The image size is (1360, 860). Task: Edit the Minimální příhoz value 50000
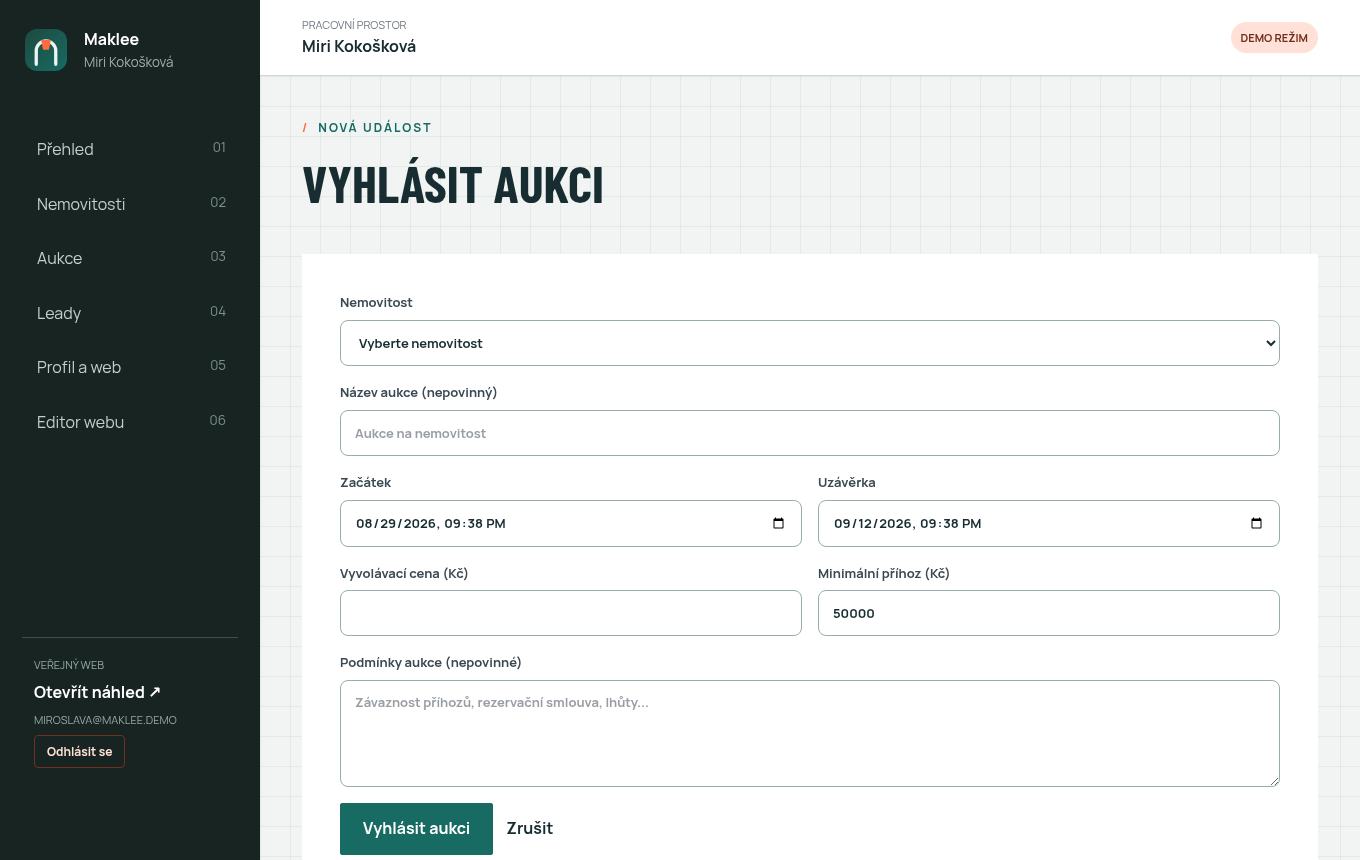coord(1049,613)
